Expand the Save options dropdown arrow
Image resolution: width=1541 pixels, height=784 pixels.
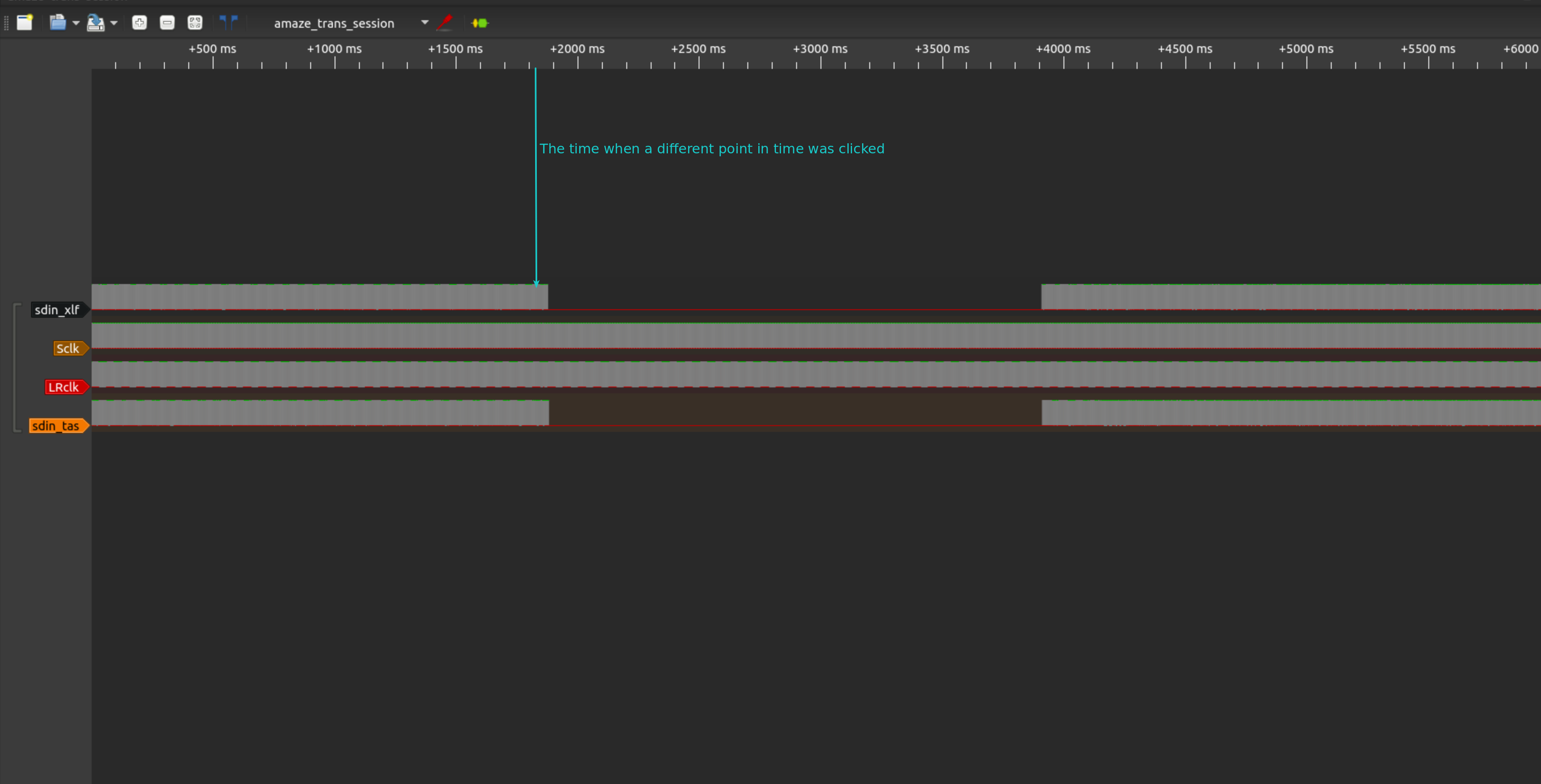coord(113,23)
